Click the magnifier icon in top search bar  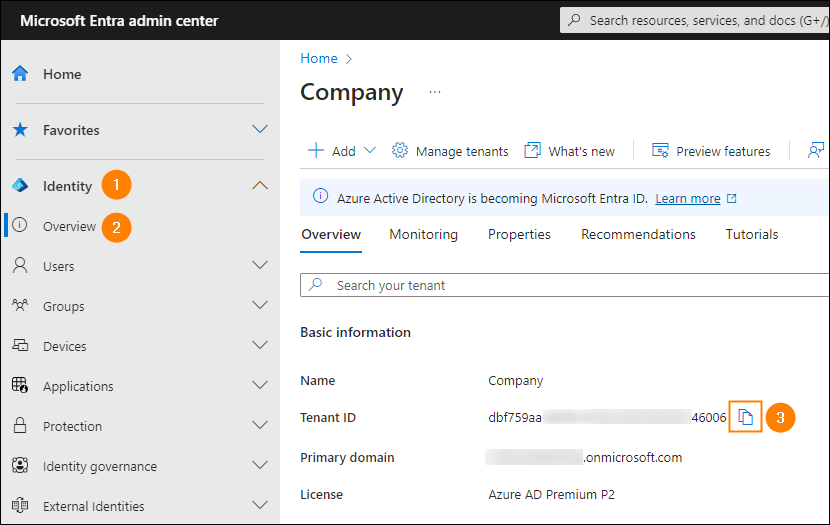(x=574, y=20)
